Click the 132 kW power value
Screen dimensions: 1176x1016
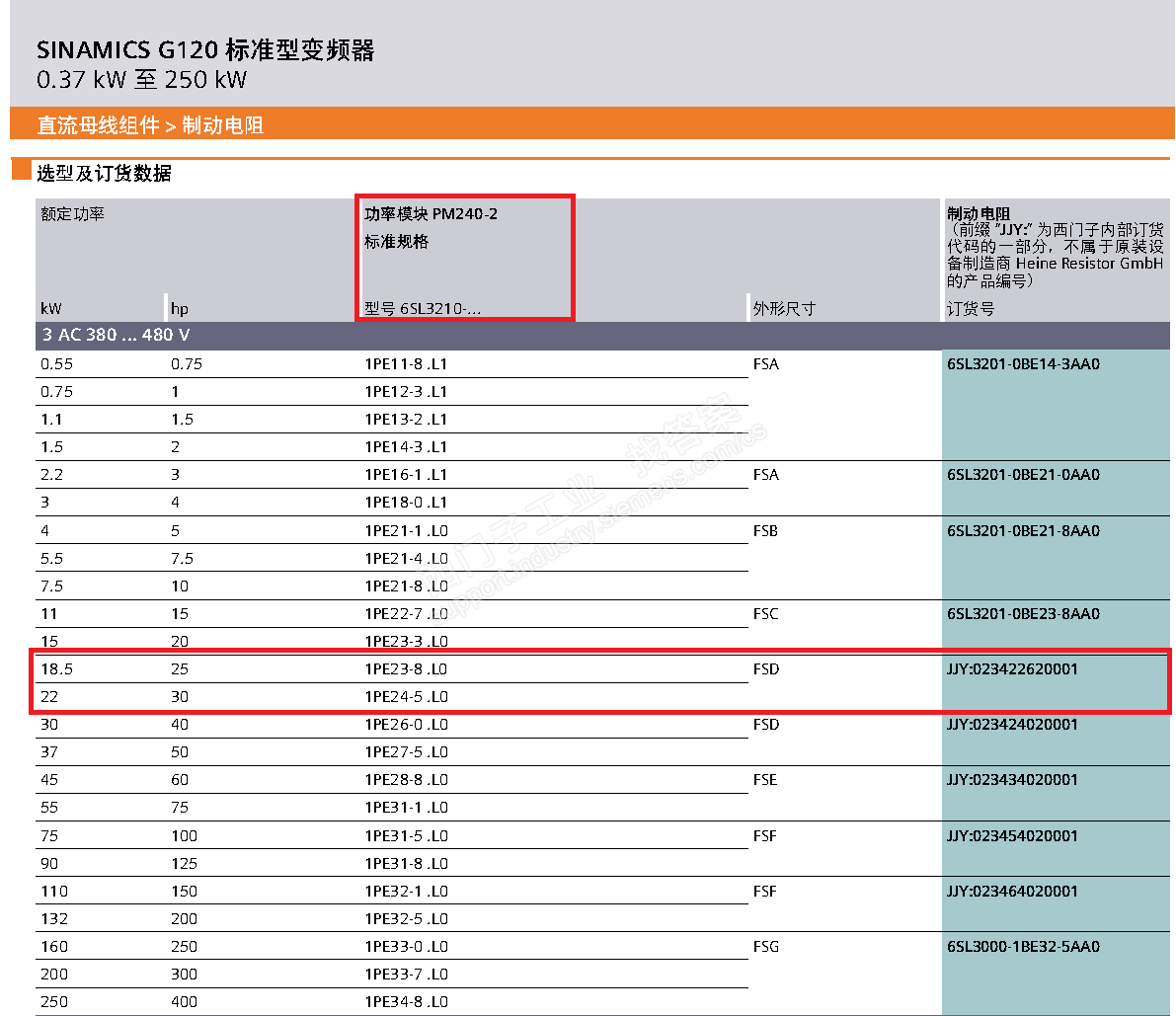pyautogui.click(x=54, y=919)
